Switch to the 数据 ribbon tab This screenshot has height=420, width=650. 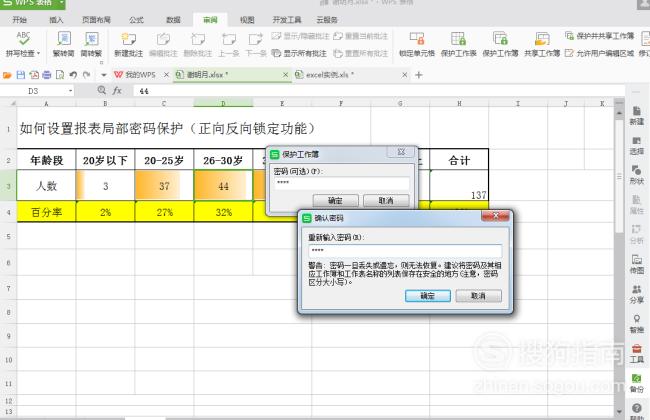coord(173,20)
